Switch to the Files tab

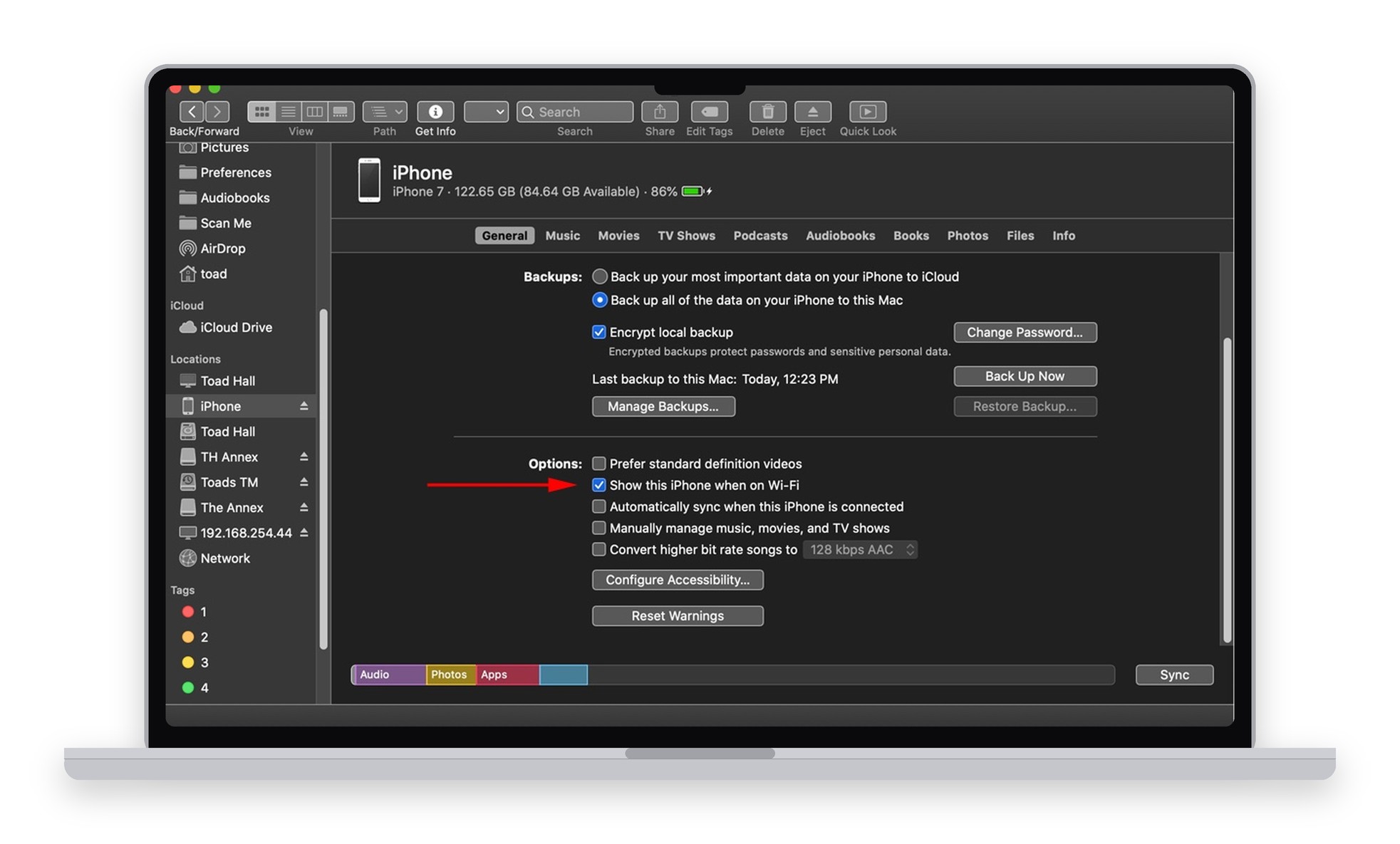click(1020, 236)
